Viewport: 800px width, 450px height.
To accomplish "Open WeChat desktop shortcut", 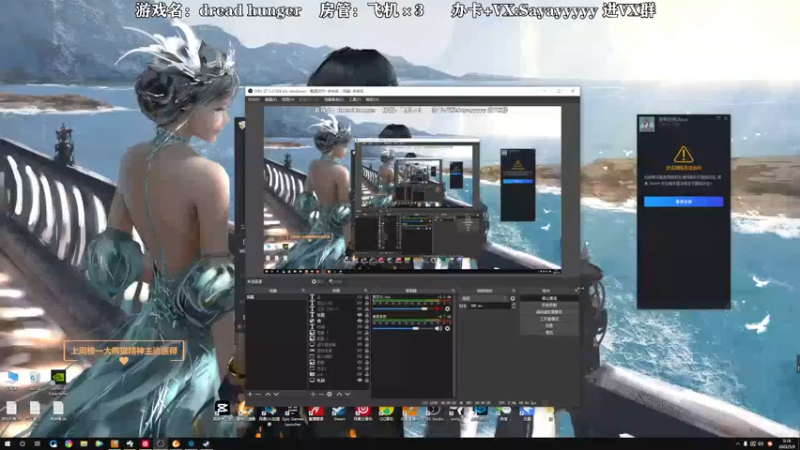I will coord(504,413).
